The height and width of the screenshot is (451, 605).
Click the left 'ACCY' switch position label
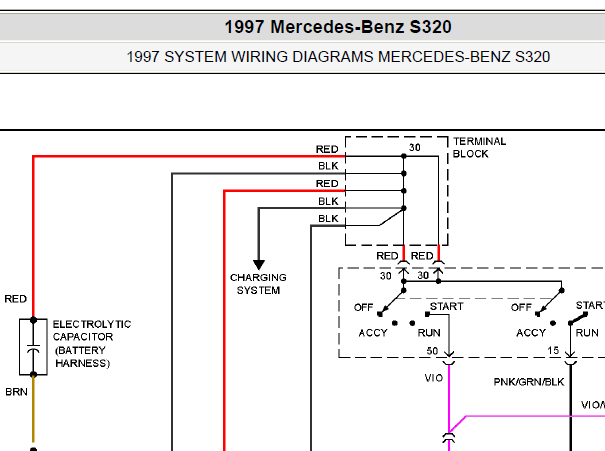[373, 333]
